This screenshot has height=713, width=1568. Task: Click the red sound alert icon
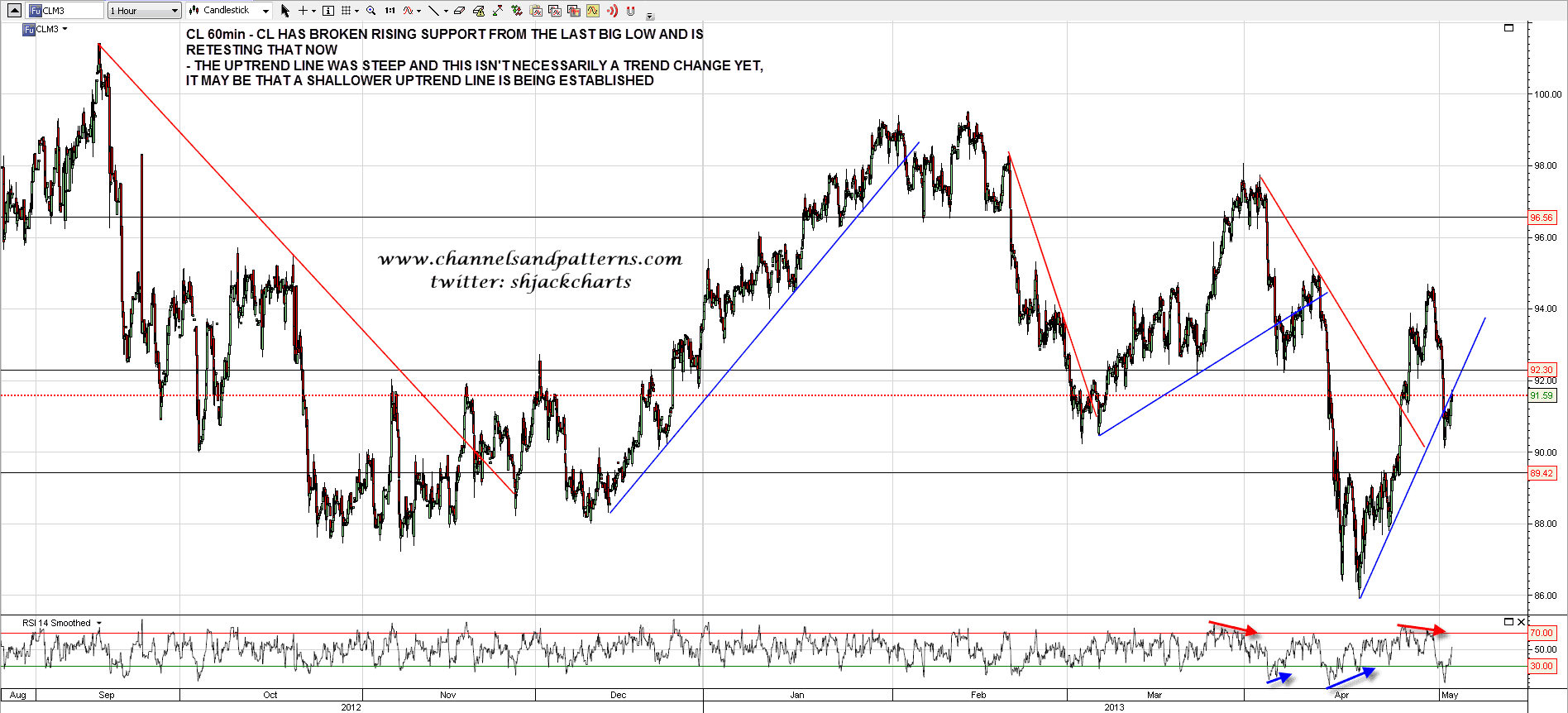click(x=612, y=11)
